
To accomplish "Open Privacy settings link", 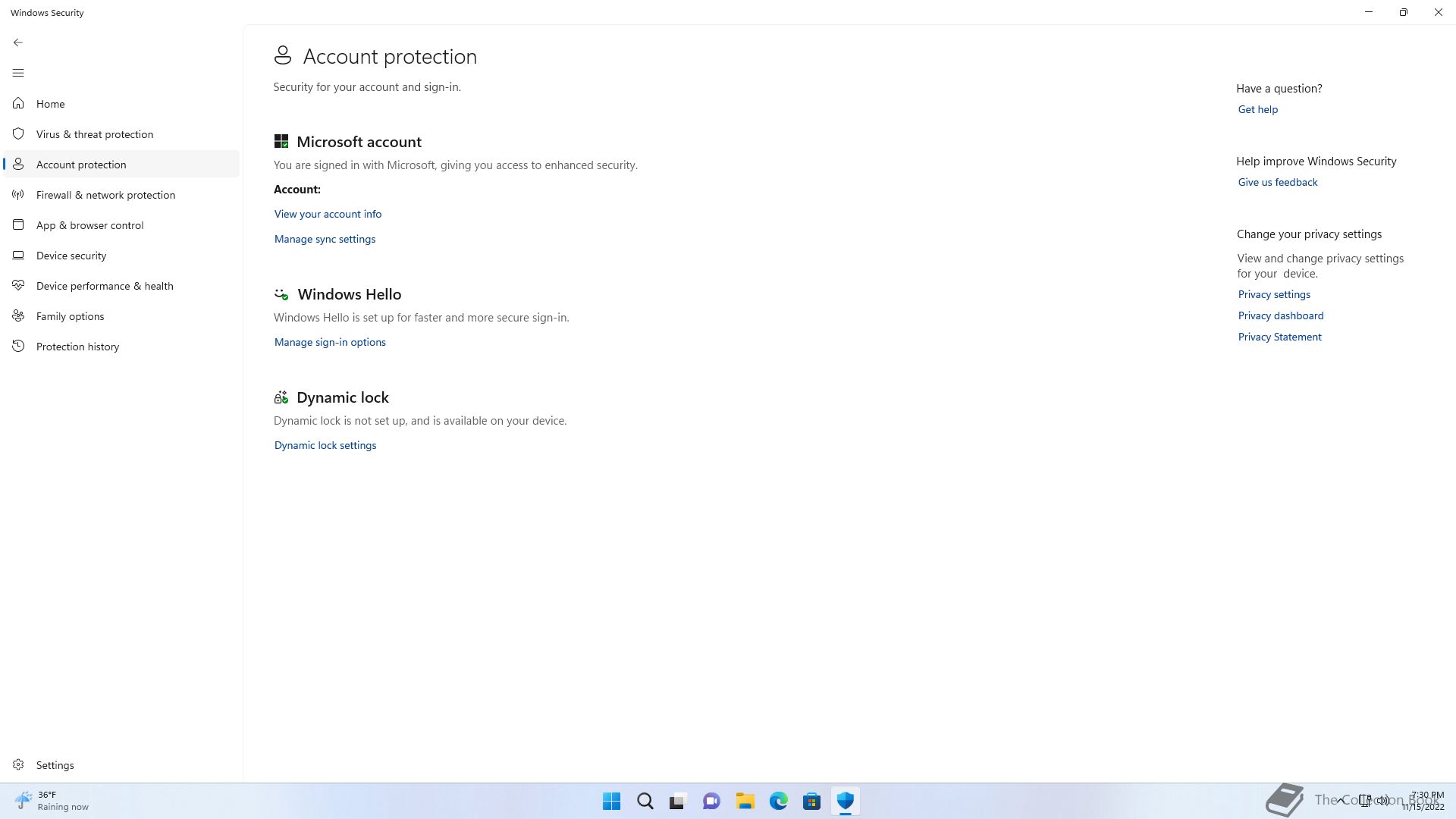I will point(1274,294).
